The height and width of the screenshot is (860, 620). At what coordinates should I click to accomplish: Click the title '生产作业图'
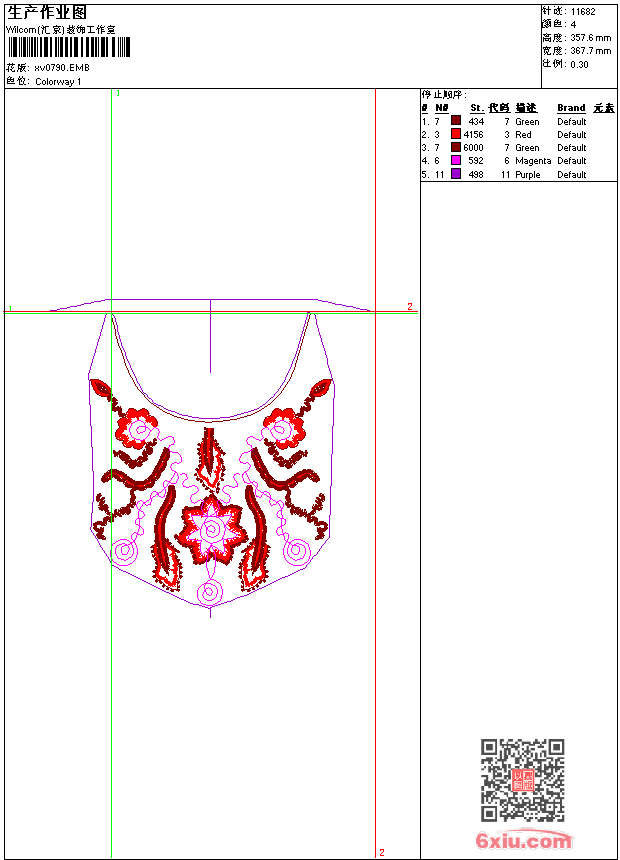pos(47,13)
